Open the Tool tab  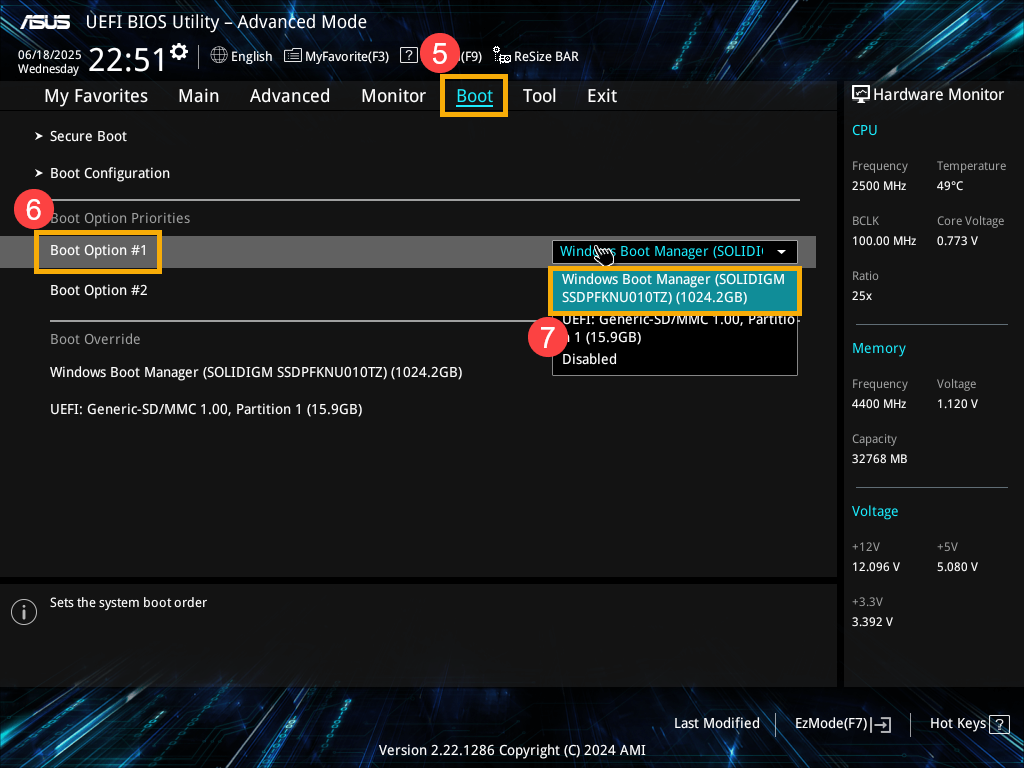click(x=539, y=96)
